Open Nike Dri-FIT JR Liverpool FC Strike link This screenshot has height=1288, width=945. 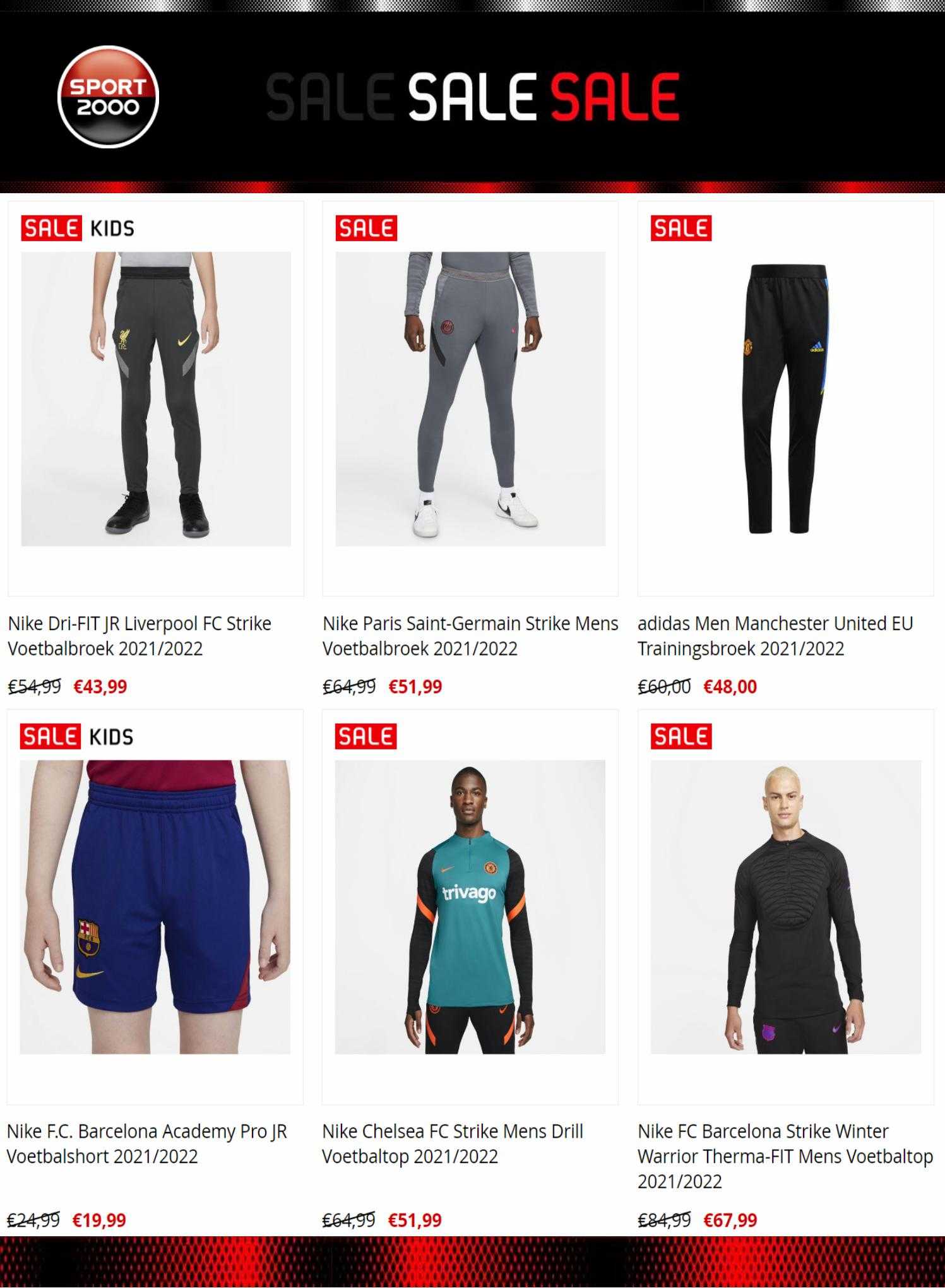[x=140, y=636]
